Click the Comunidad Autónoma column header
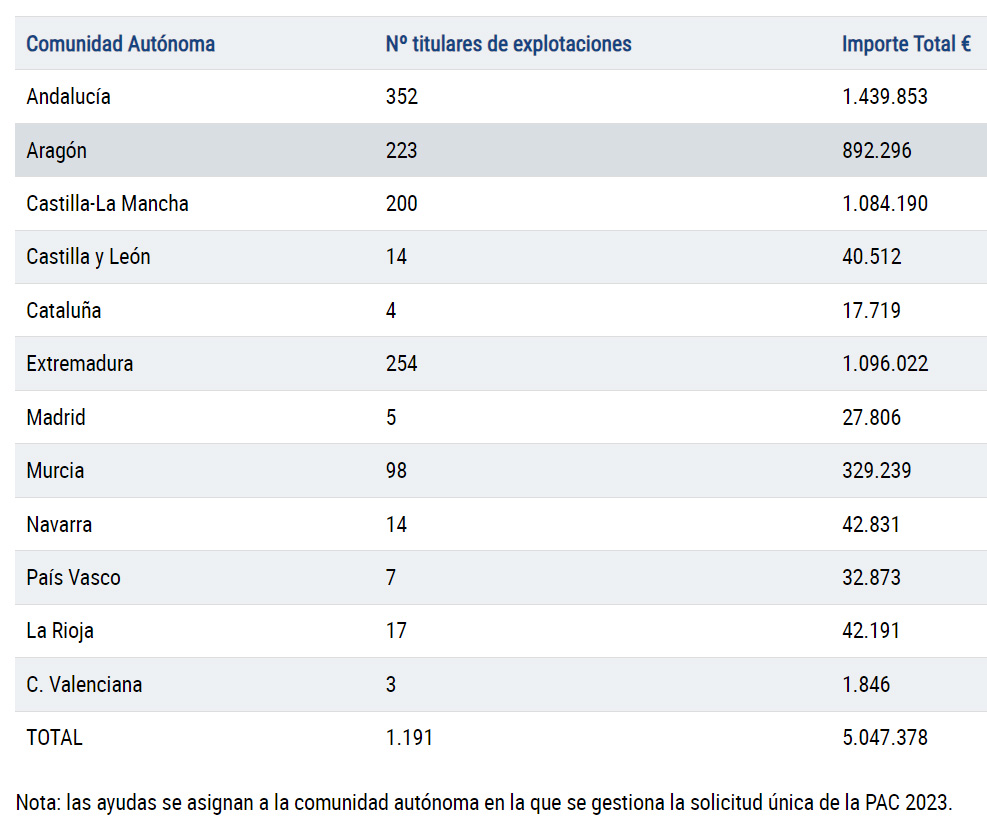 120,44
